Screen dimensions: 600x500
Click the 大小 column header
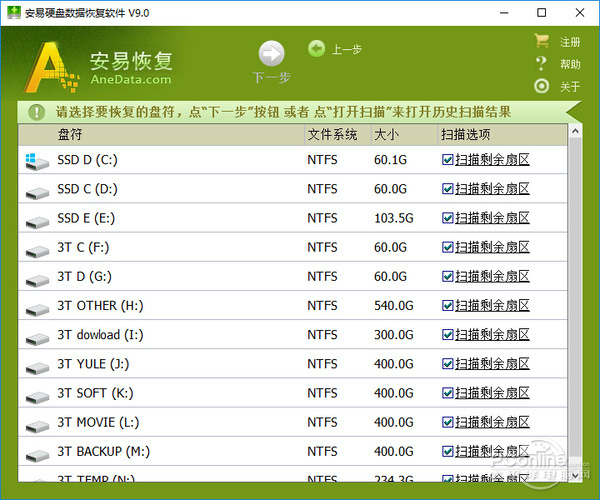click(x=404, y=135)
